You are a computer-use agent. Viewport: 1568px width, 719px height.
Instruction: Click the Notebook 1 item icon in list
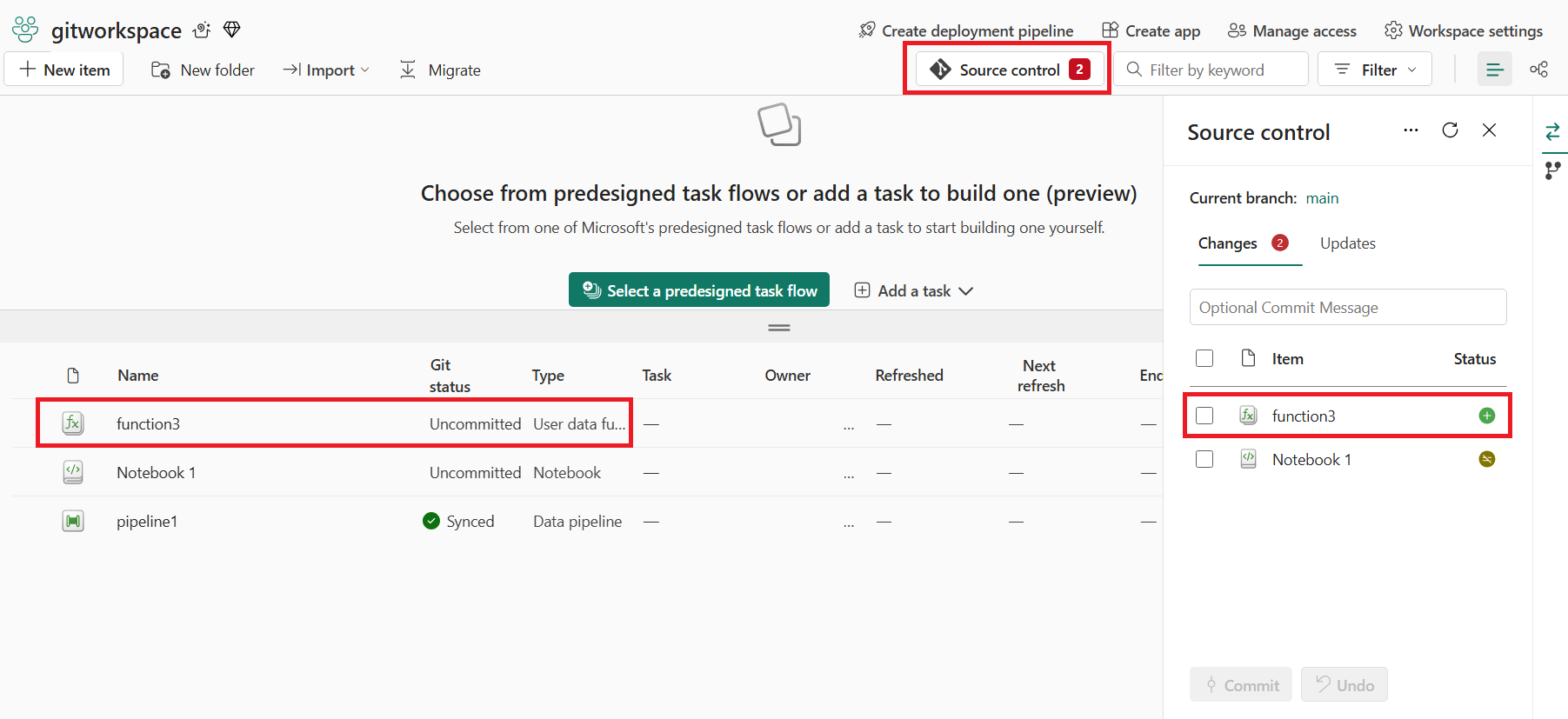click(x=73, y=472)
